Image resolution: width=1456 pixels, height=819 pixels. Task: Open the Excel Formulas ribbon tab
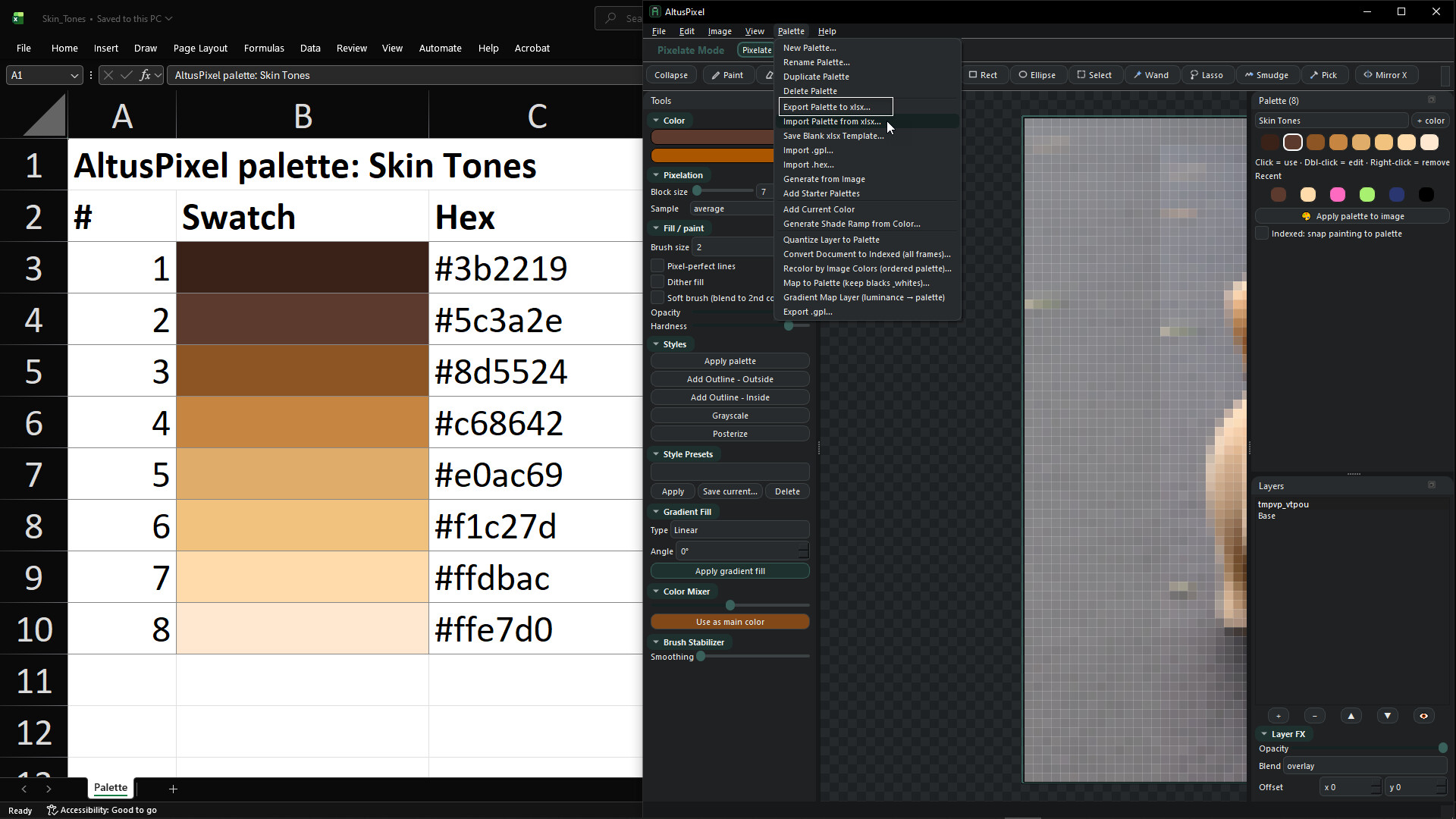(264, 48)
